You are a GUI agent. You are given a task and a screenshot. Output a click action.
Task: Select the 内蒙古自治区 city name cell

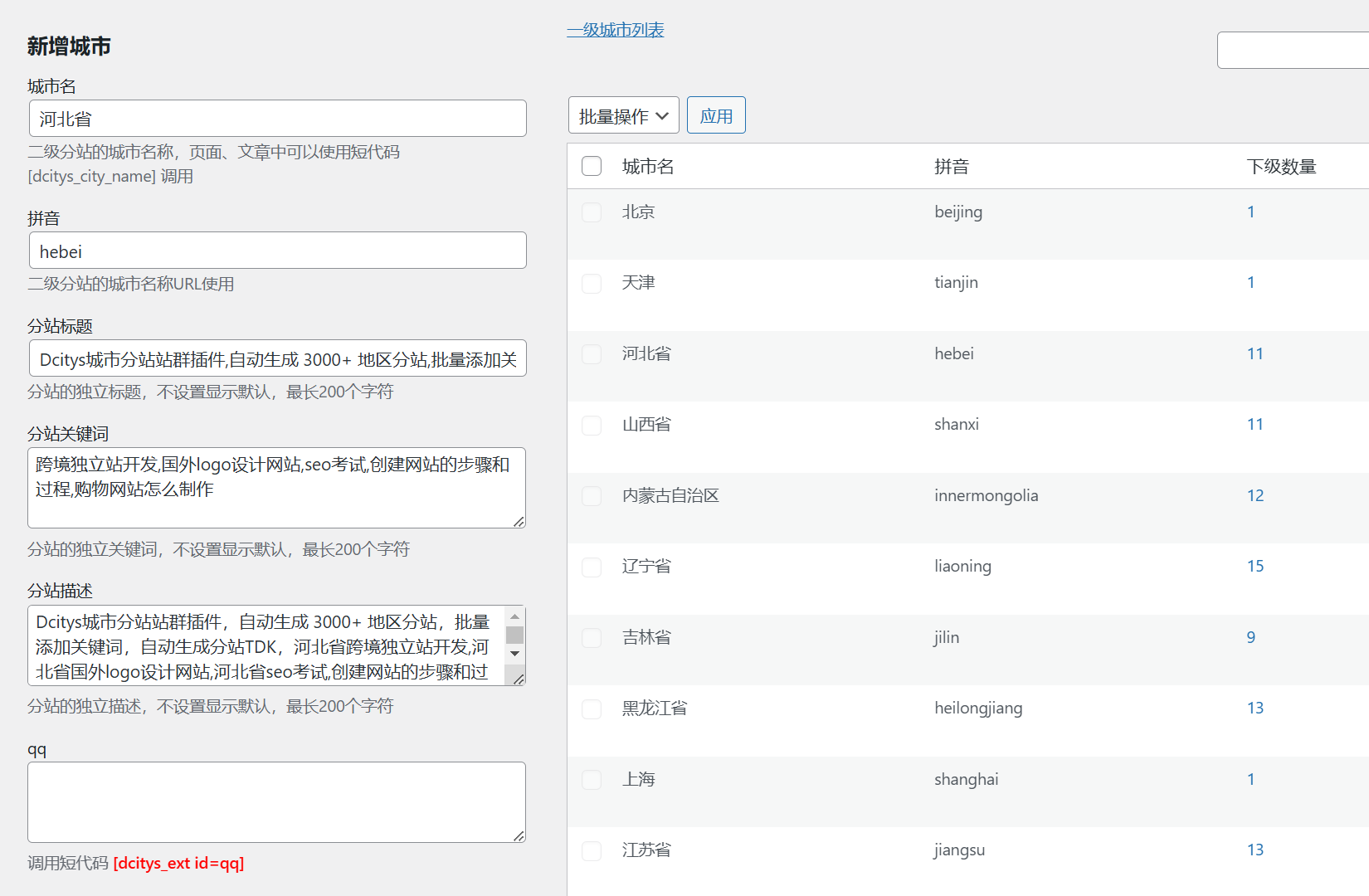click(670, 495)
